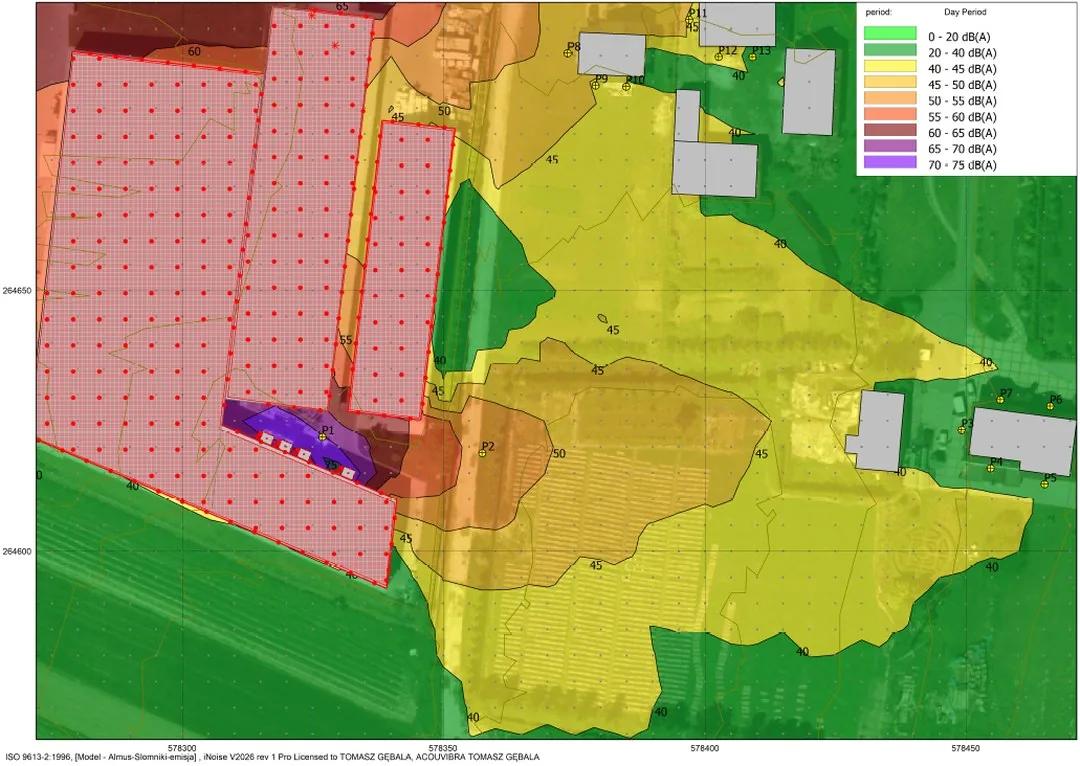Click receiver point P5
The width and height of the screenshot is (1080, 766).
1044,484
